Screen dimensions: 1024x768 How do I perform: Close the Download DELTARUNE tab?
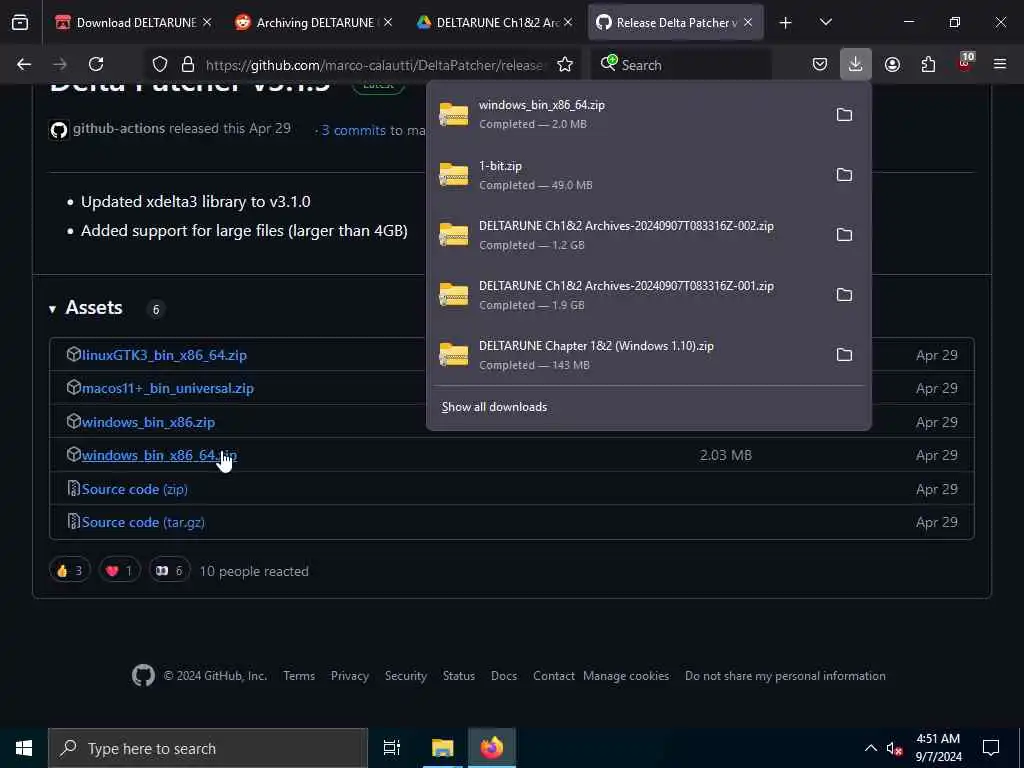207,23
